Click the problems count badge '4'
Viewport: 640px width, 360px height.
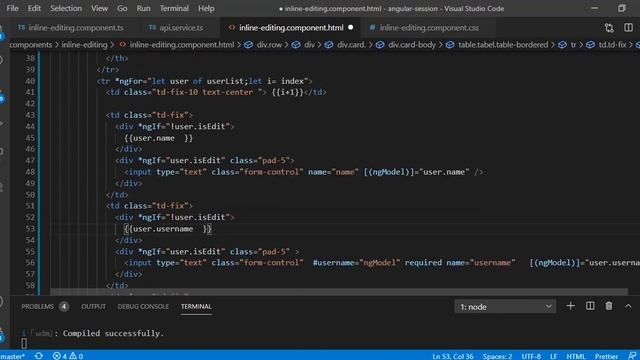tap(64, 307)
